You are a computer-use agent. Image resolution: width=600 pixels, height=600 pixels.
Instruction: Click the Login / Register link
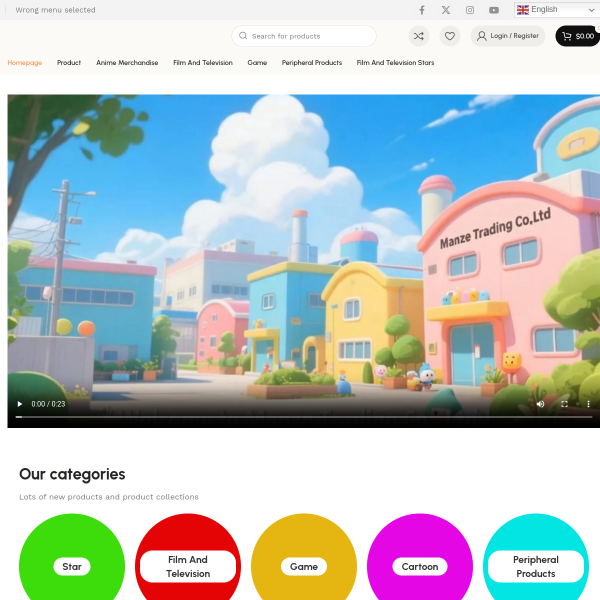click(508, 36)
